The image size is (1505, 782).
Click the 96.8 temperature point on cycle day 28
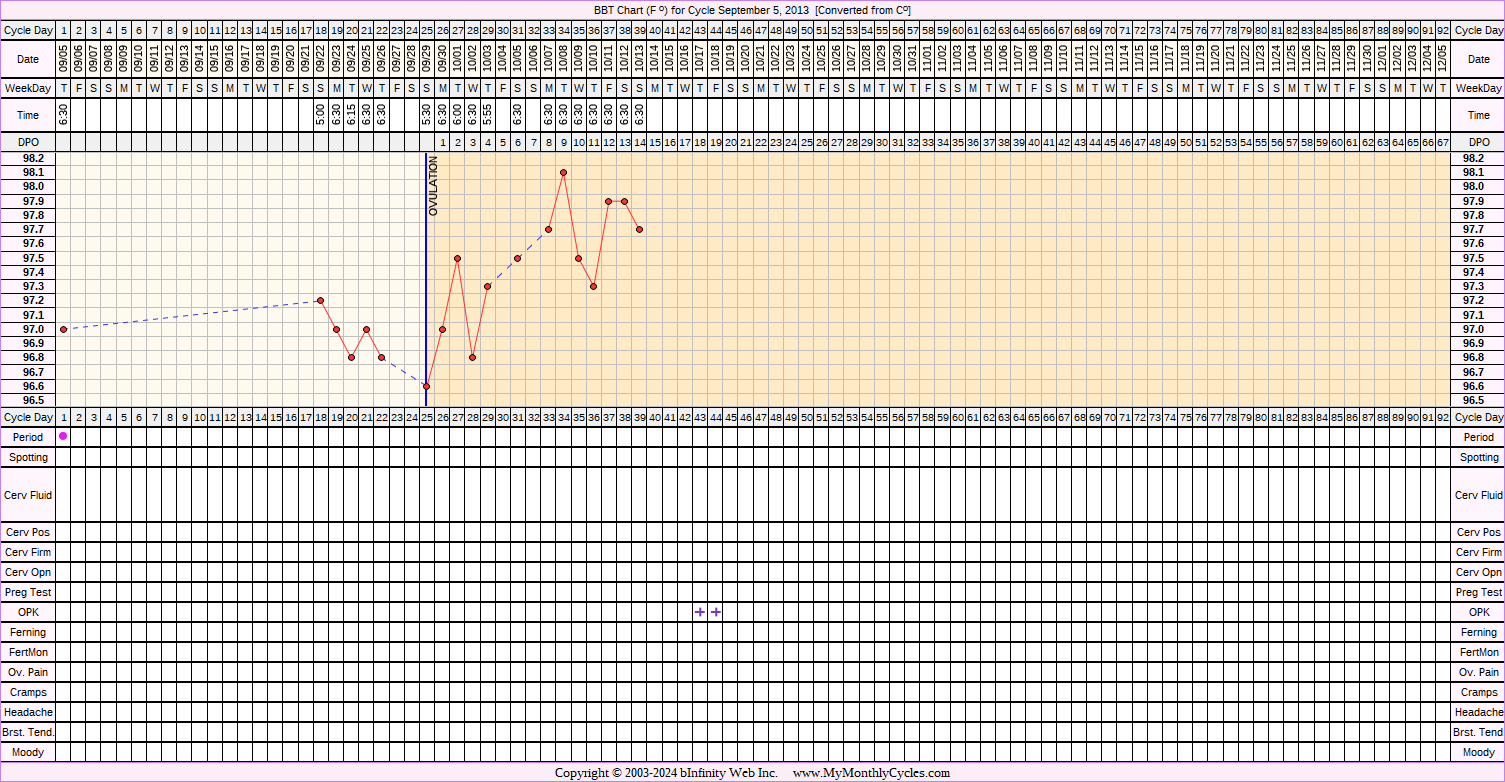tap(472, 357)
